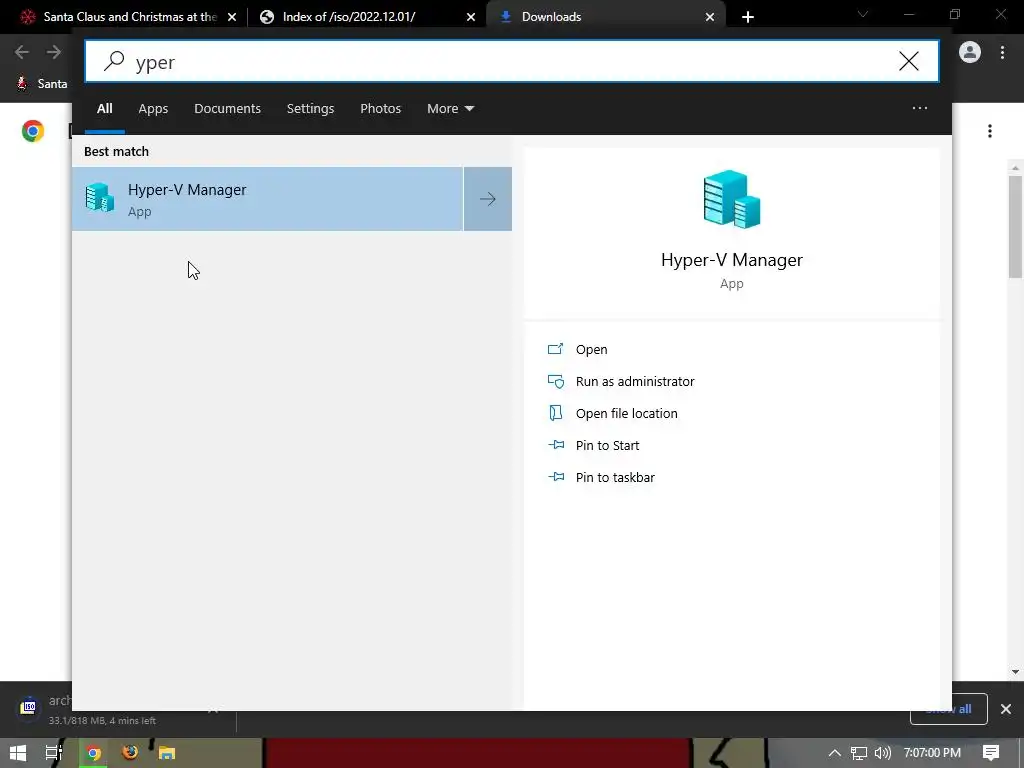Close the Downloads browser tab
This screenshot has height=768, width=1024.
click(x=710, y=17)
